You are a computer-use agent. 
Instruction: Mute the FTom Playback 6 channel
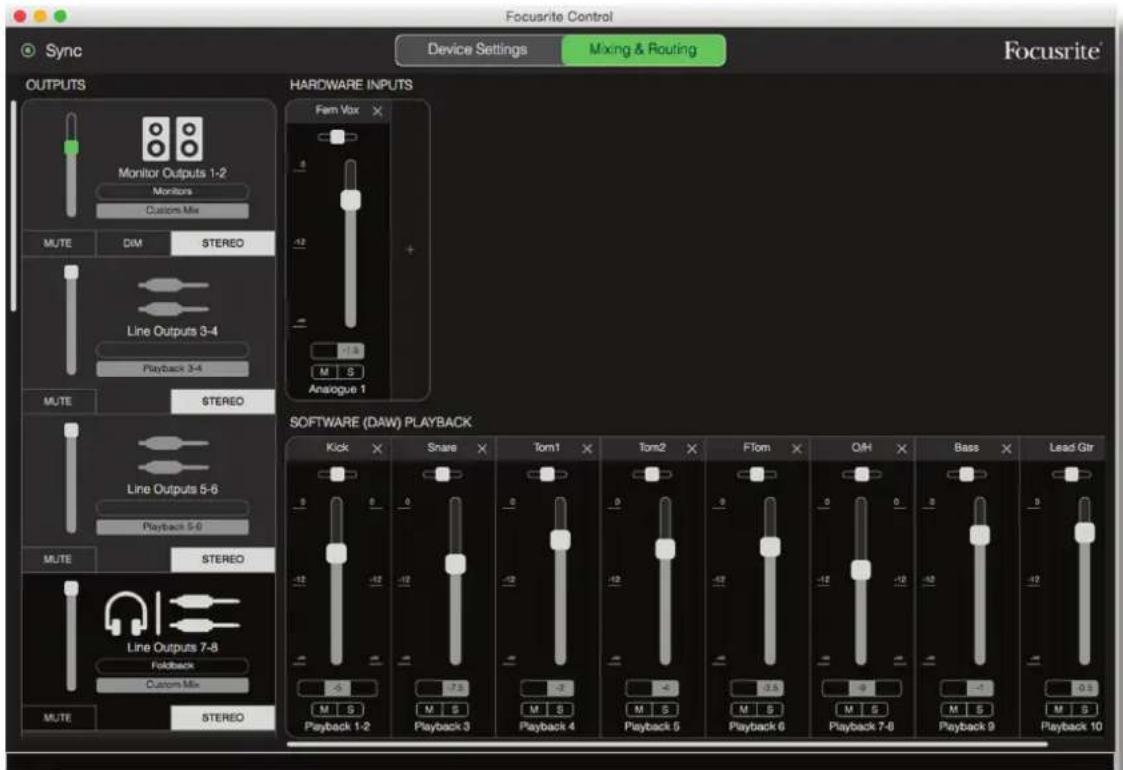pos(744,709)
